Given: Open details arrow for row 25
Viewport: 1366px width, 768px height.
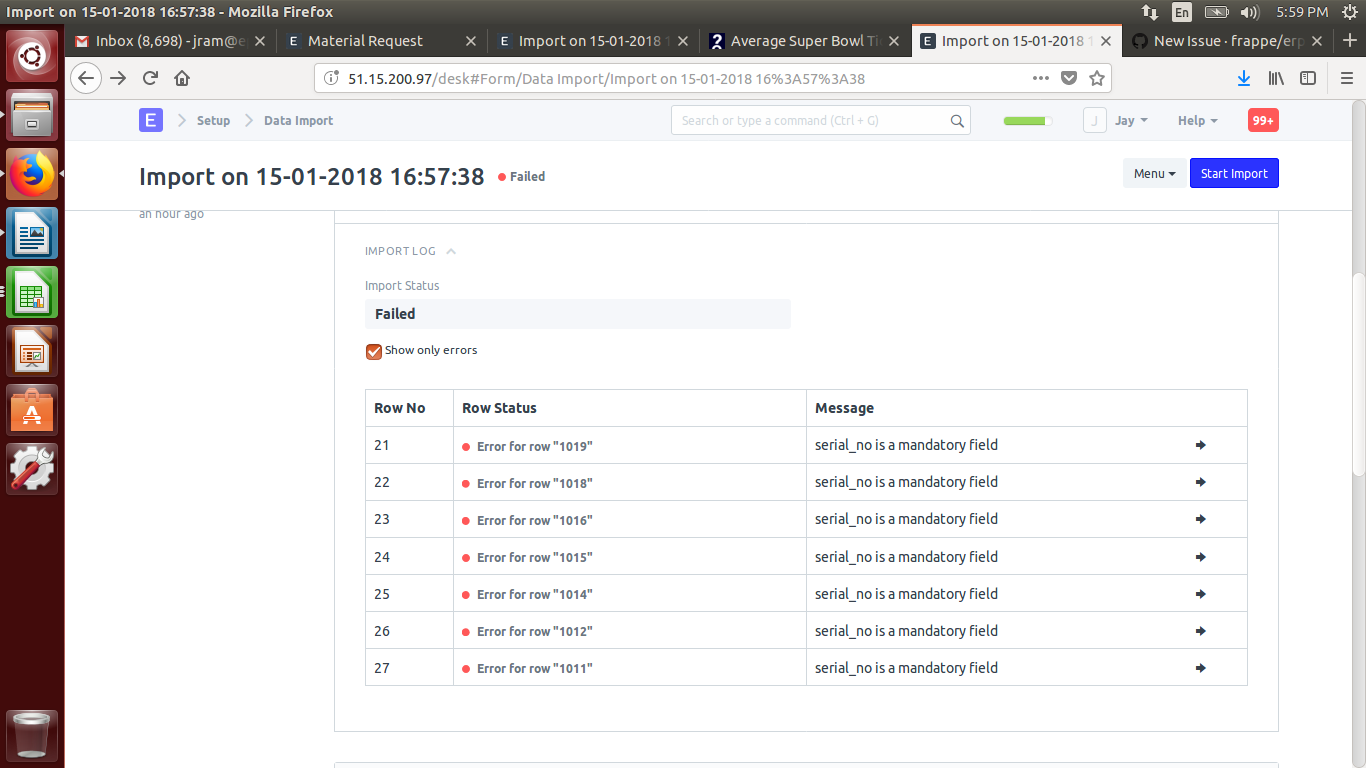Looking at the screenshot, I should click(1201, 594).
